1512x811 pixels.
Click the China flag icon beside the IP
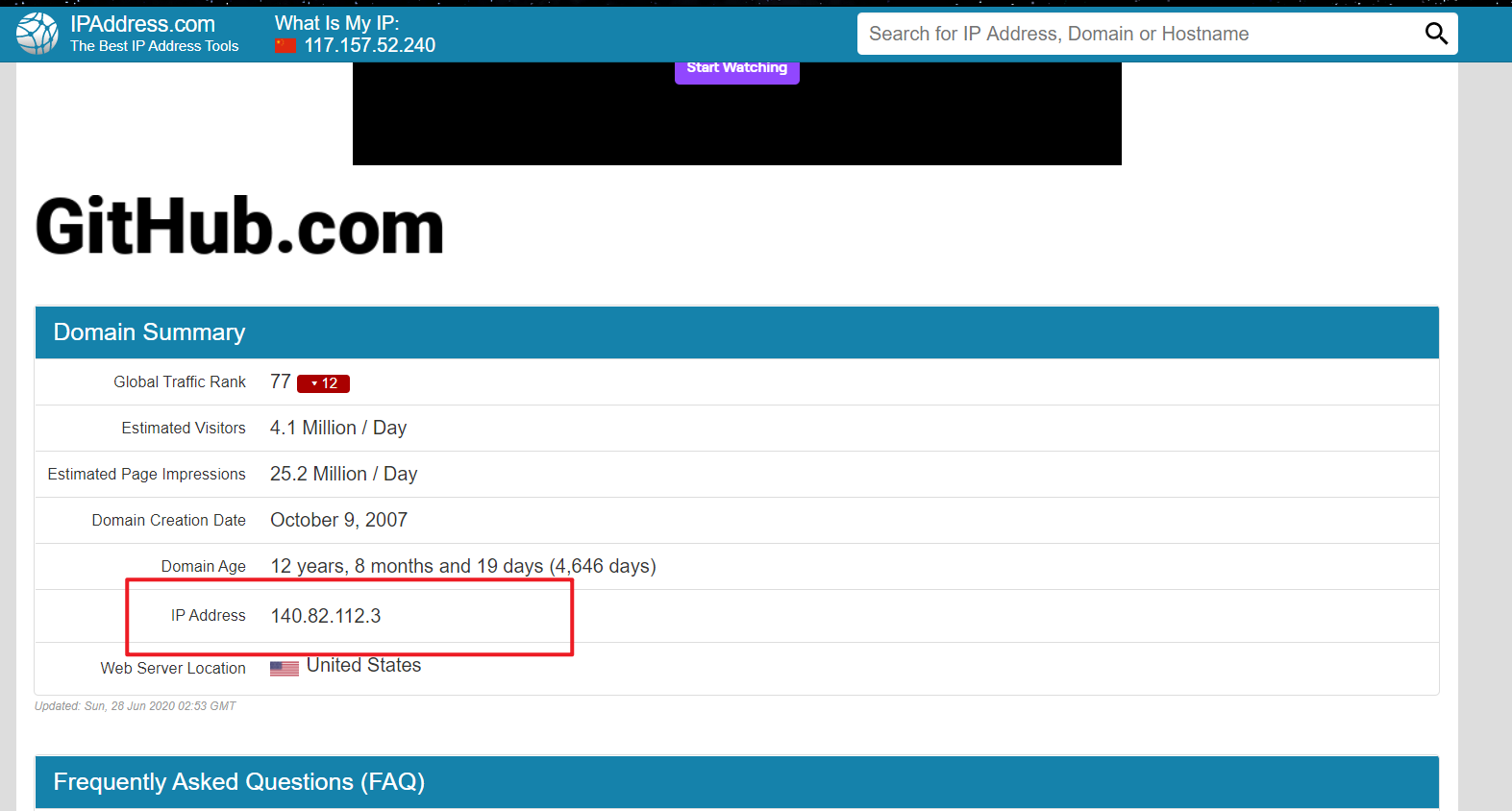click(x=285, y=45)
